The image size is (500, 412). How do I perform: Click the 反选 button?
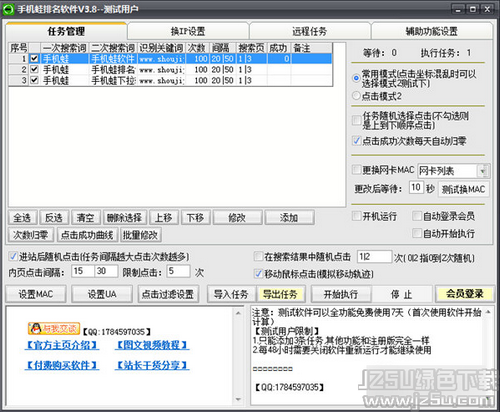point(54,218)
